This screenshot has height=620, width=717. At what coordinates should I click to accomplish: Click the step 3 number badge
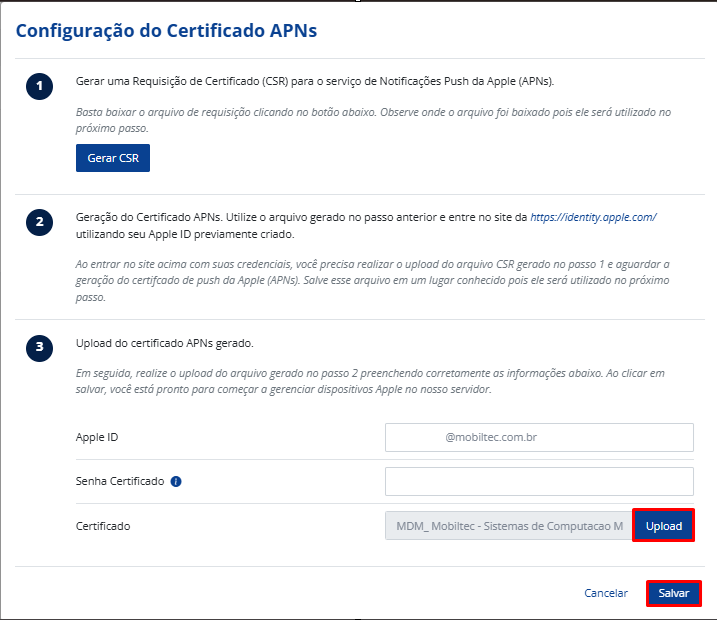(39, 348)
